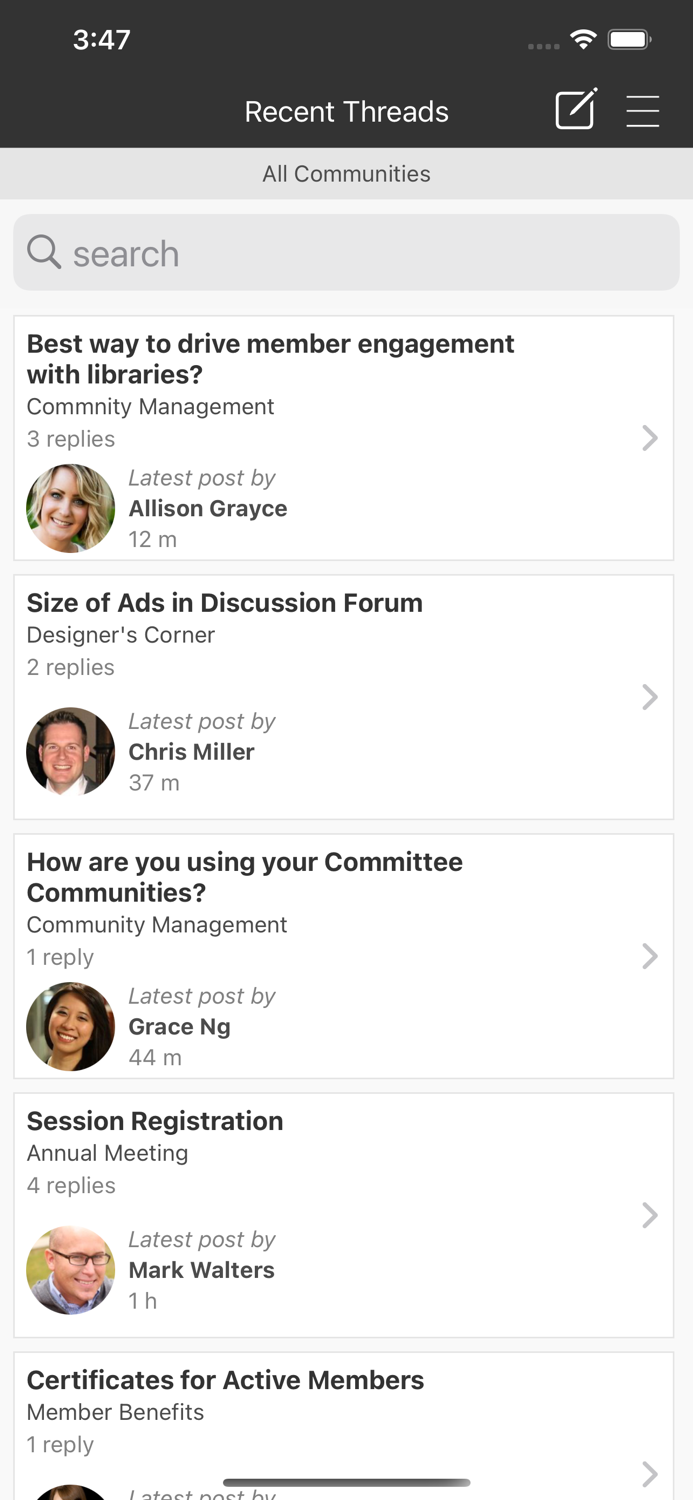The height and width of the screenshot is (1500, 693).
Task: Expand the member engagement thread via chevron
Action: tap(650, 438)
